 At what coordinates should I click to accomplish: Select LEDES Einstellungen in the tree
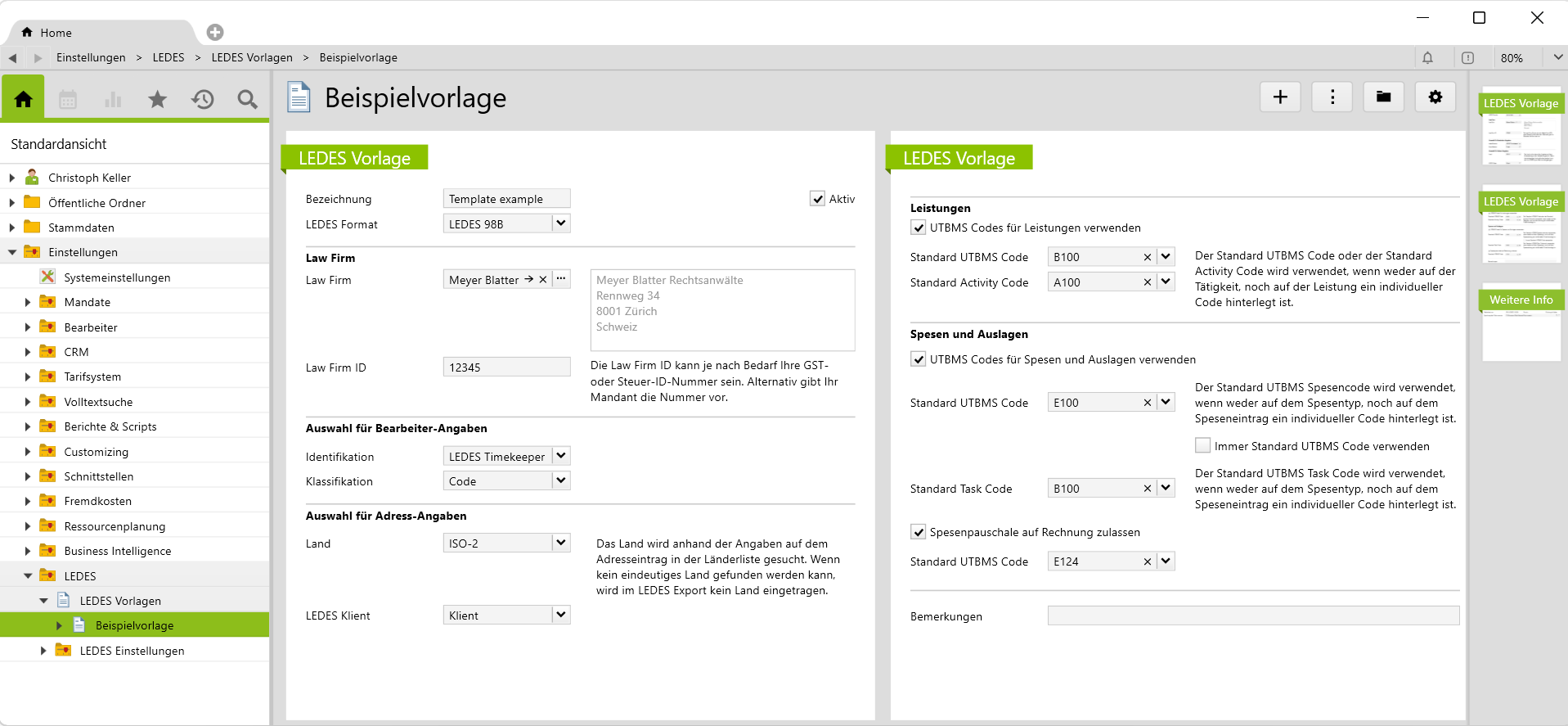(132, 651)
